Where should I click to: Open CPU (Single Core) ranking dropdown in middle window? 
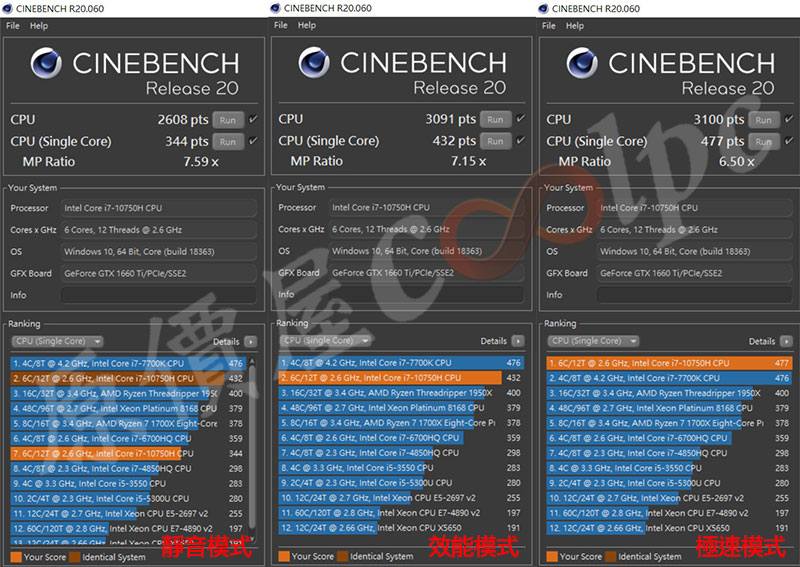[326, 340]
